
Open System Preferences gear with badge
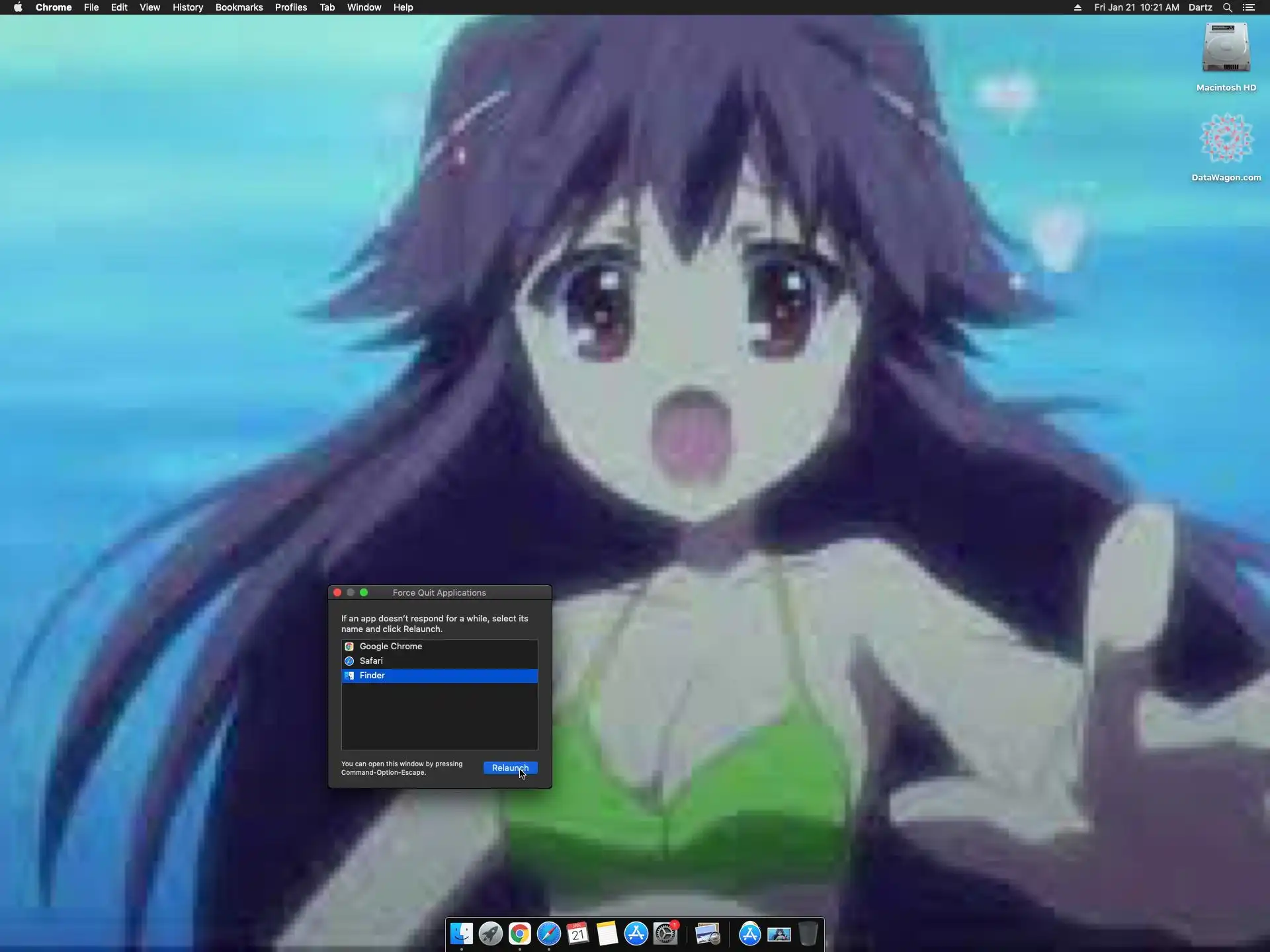665,933
